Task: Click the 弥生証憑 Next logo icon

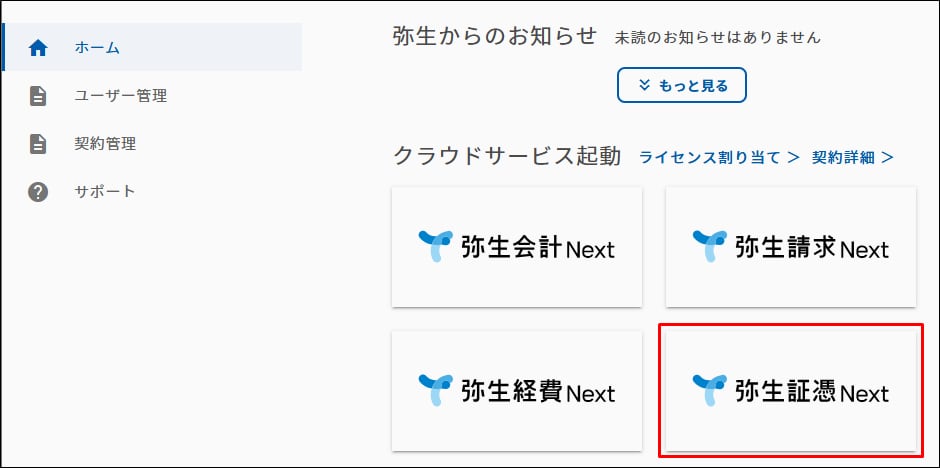Action: point(710,390)
